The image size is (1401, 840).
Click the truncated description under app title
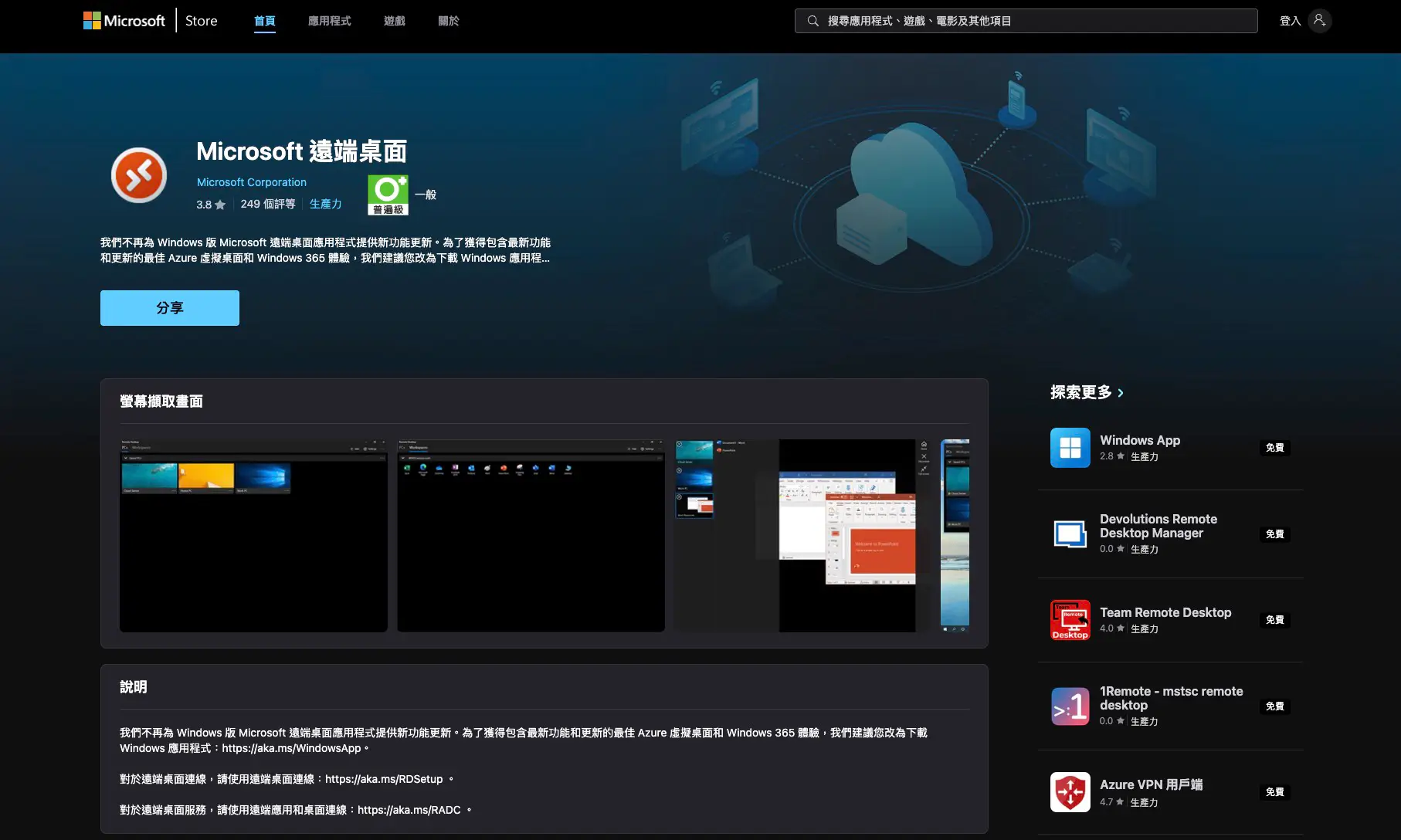tap(325, 250)
